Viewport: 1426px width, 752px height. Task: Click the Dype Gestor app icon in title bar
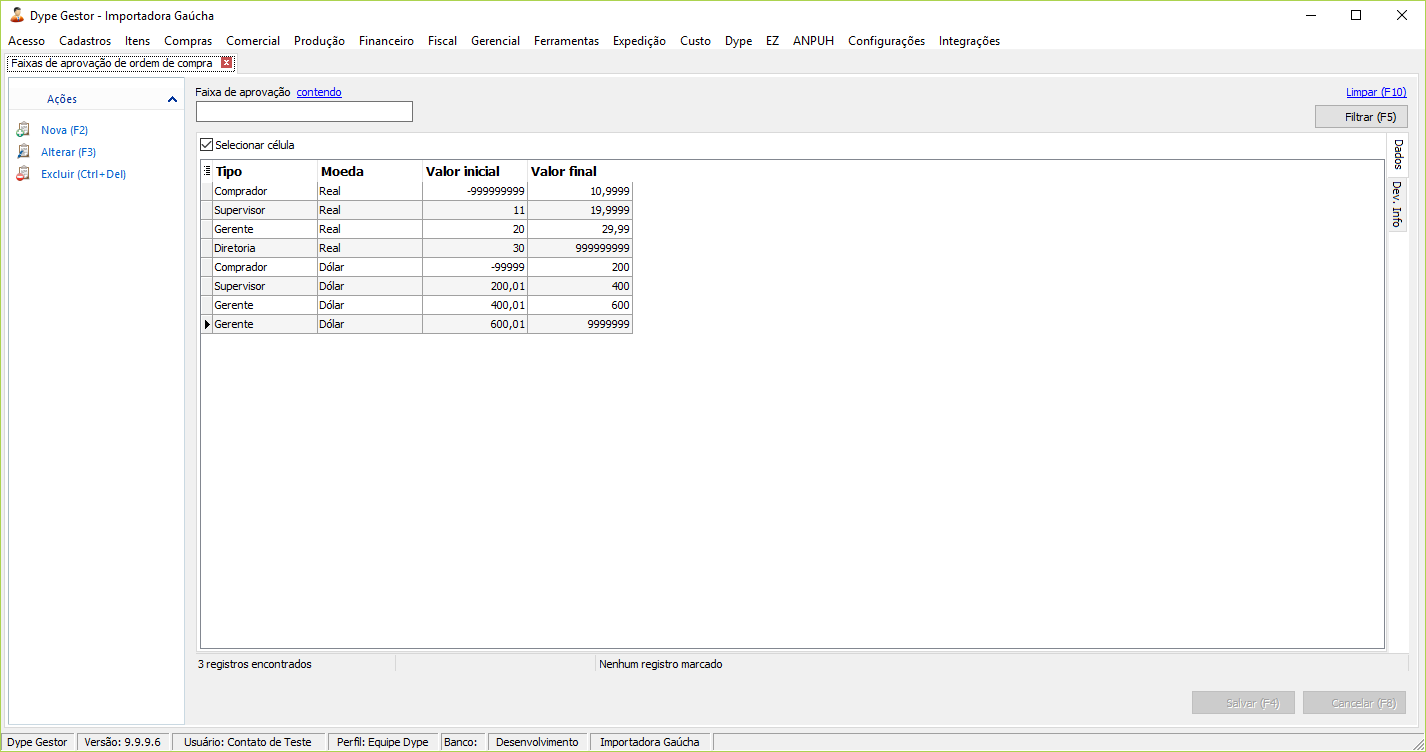[x=17, y=15]
